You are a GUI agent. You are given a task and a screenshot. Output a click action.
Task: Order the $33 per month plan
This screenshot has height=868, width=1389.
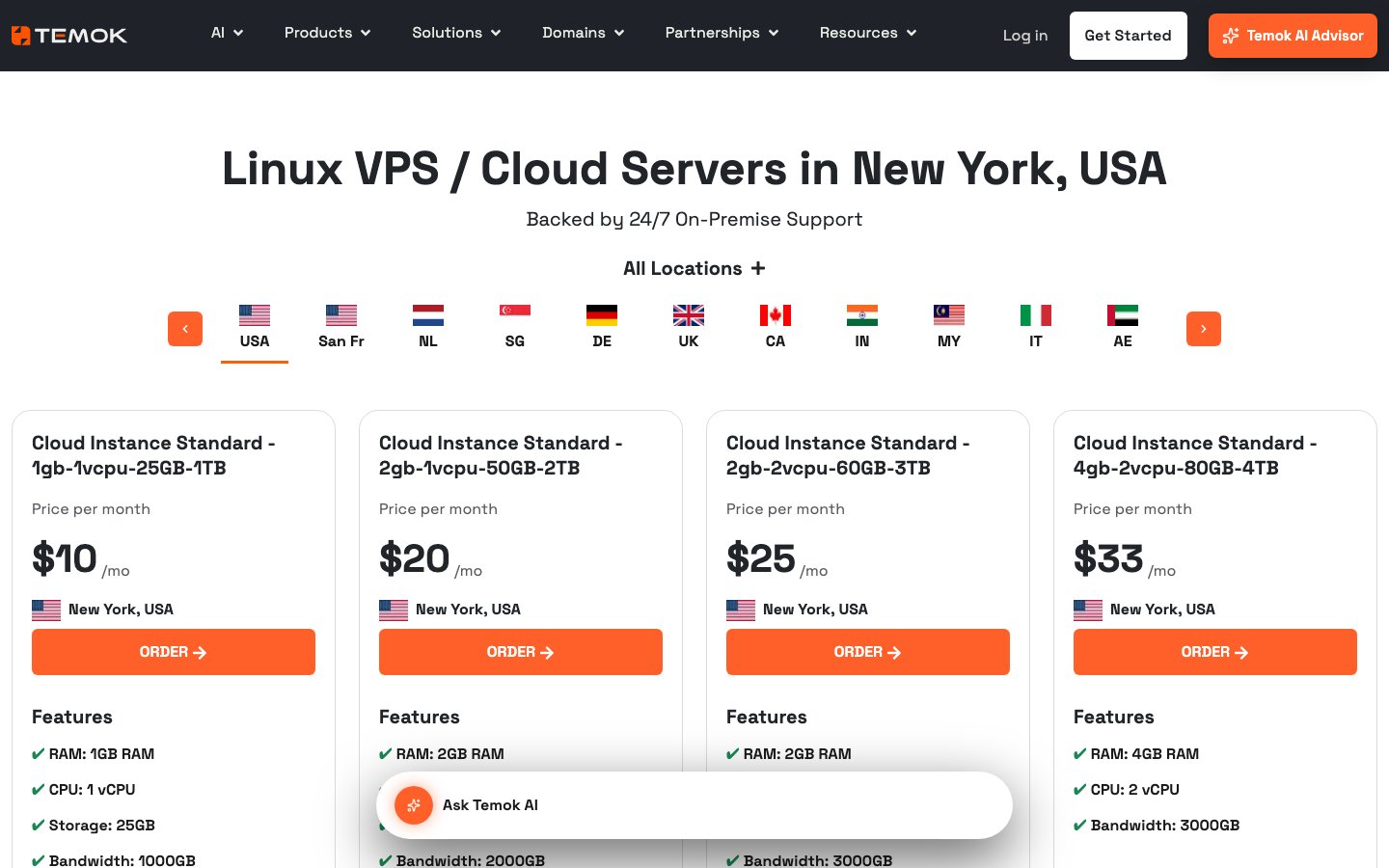1215,652
